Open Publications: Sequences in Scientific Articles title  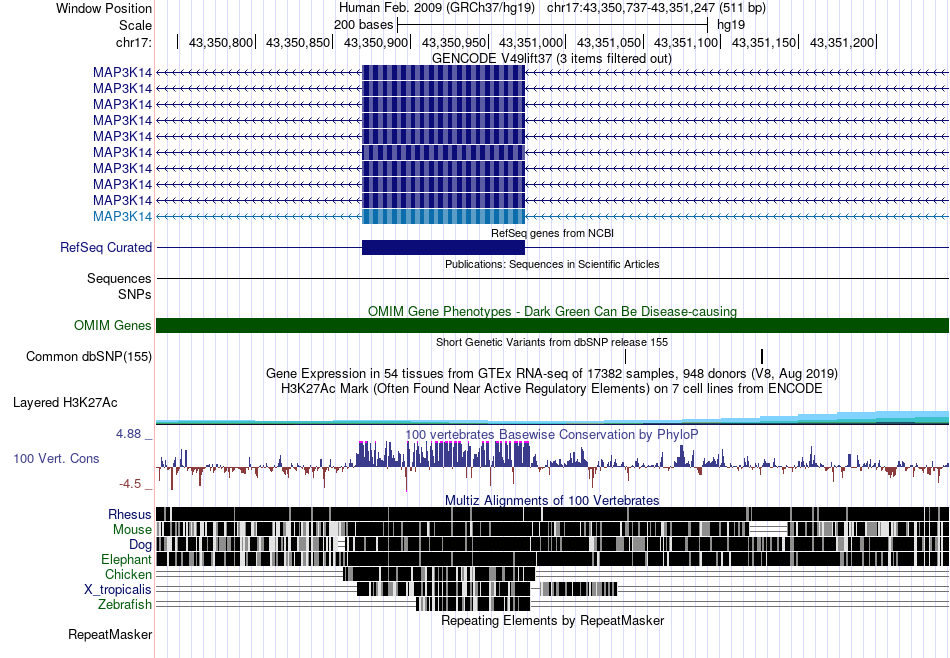pos(552,264)
